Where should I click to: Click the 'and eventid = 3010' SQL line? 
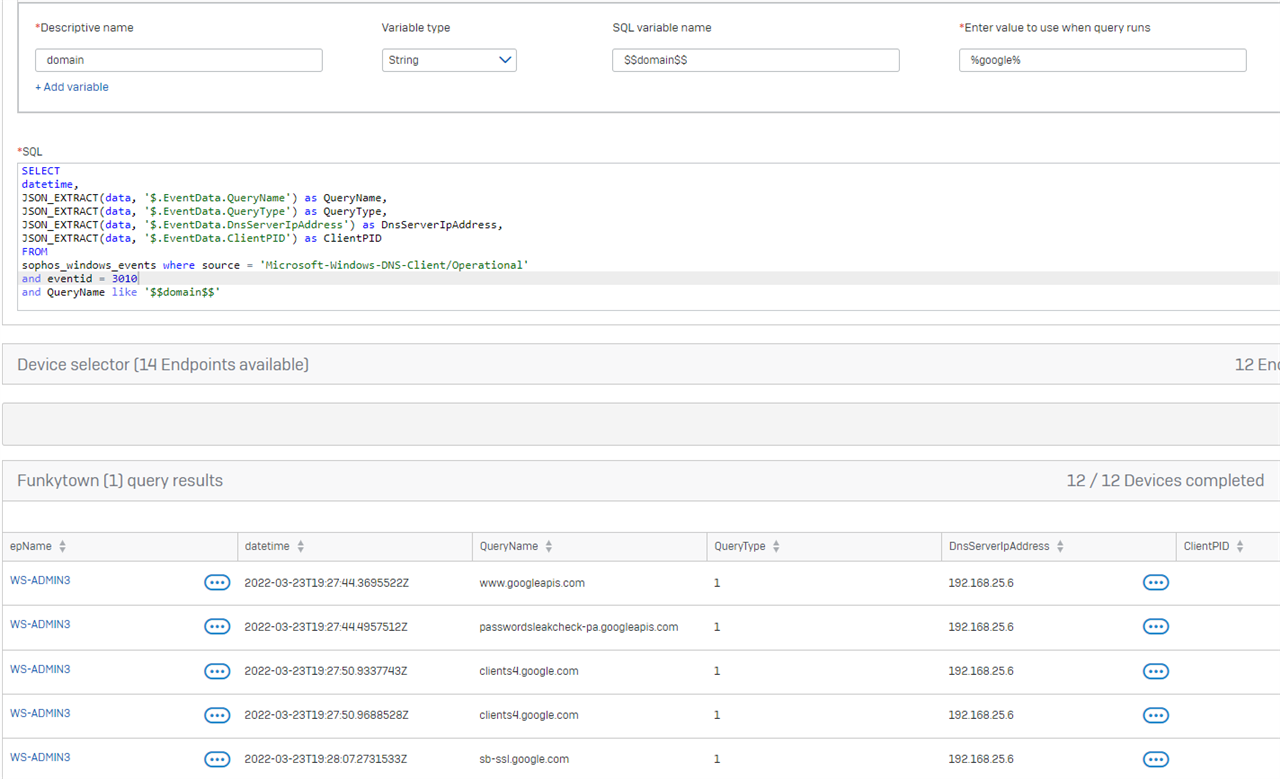80,279
